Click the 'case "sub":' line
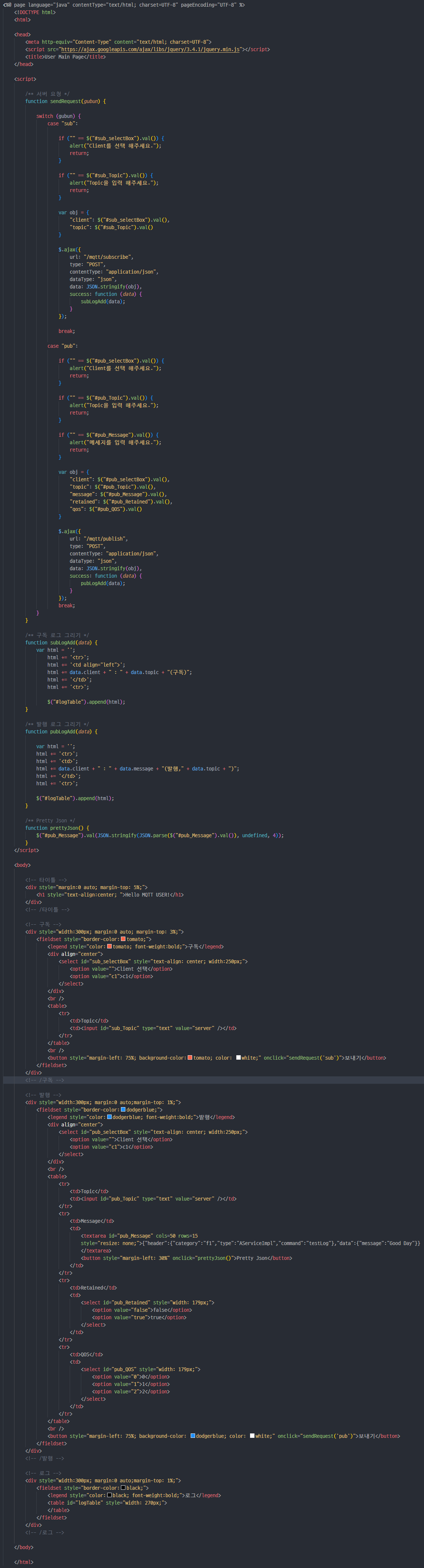The image size is (424, 1568). tap(63, 123)
